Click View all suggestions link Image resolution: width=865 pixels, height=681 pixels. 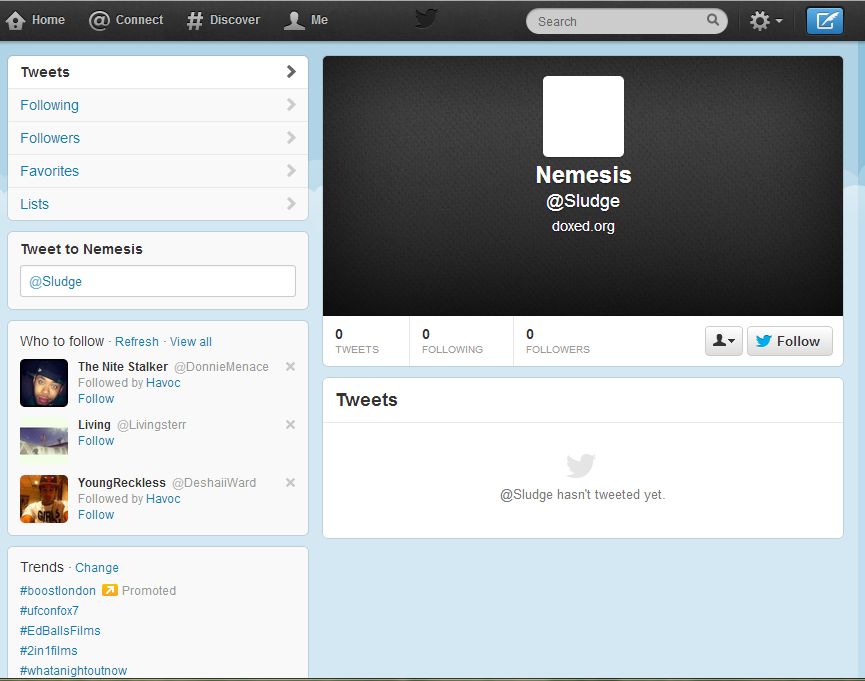pos(191,342)
